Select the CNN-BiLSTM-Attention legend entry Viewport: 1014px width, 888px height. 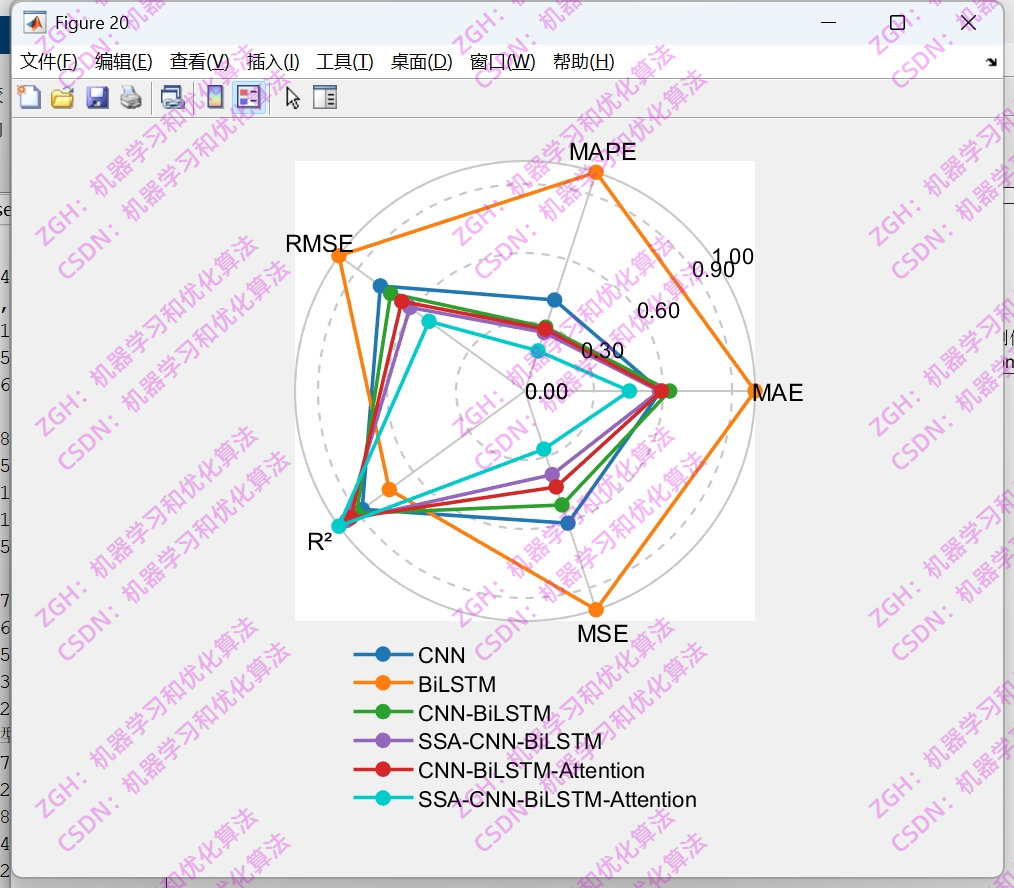(499, 770)
